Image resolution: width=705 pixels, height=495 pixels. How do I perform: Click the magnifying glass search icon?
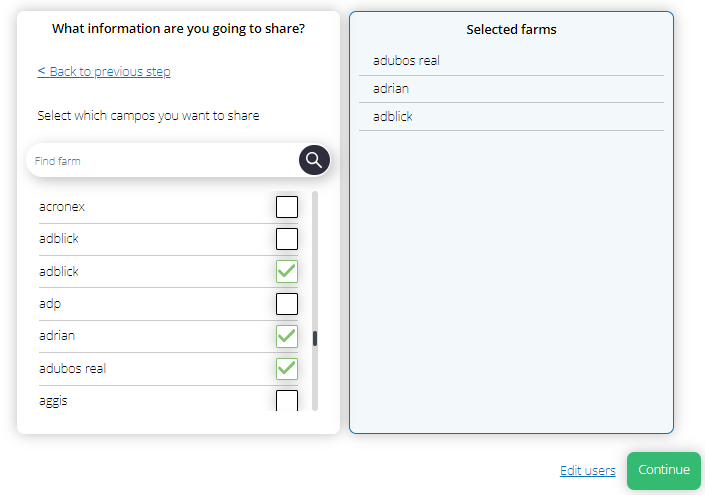click(314, 160)
